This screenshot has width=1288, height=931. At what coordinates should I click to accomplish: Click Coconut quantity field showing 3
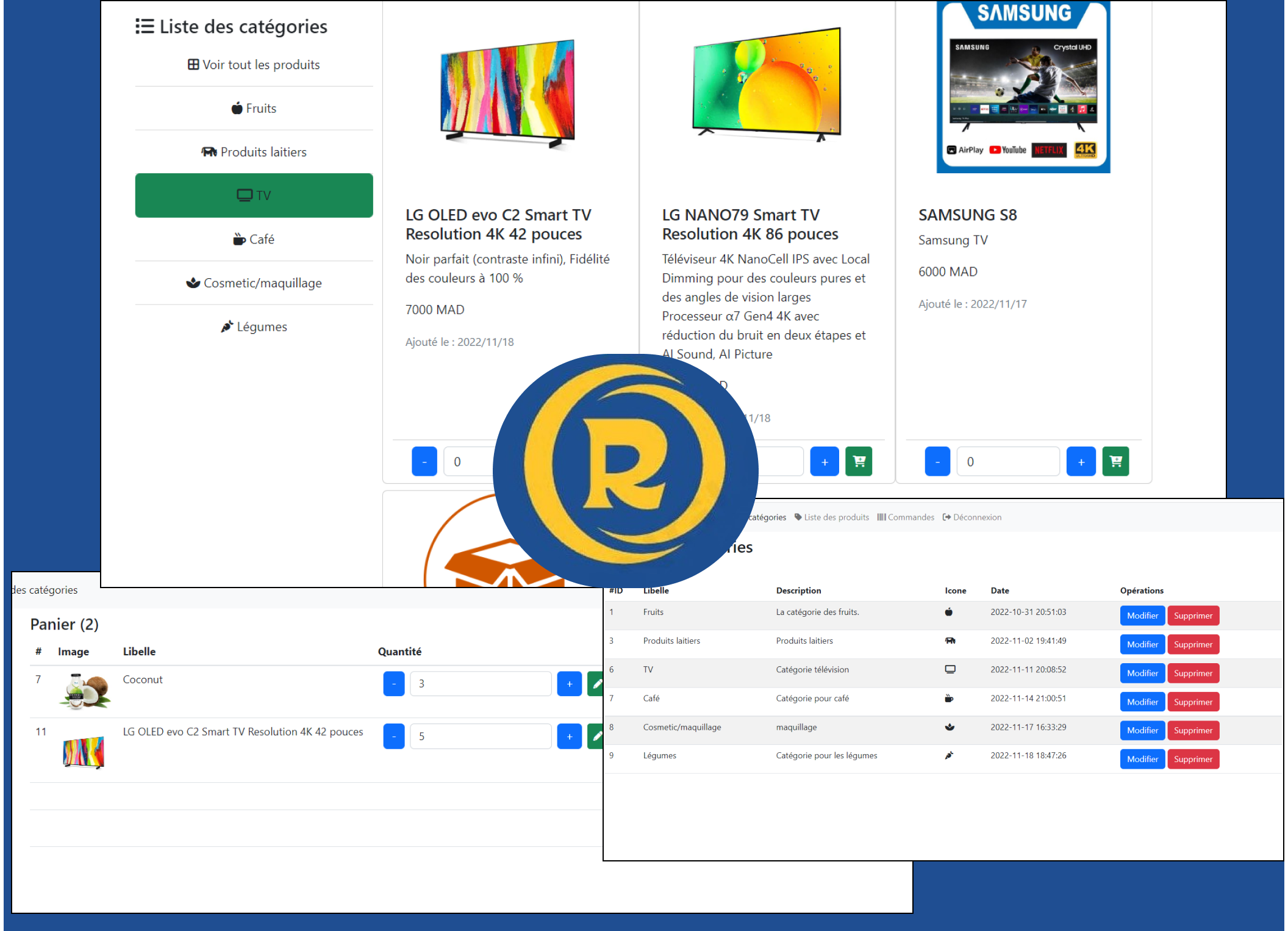[x=481, y=683]
